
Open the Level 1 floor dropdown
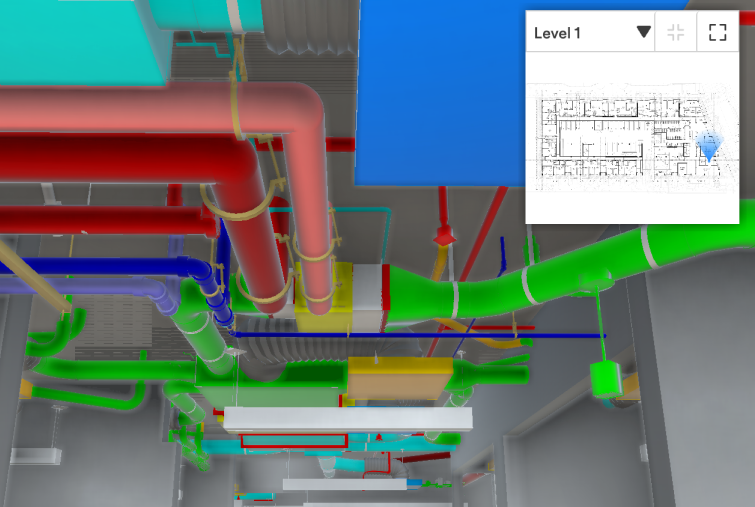pyautogui.click(x=644, y=32)
